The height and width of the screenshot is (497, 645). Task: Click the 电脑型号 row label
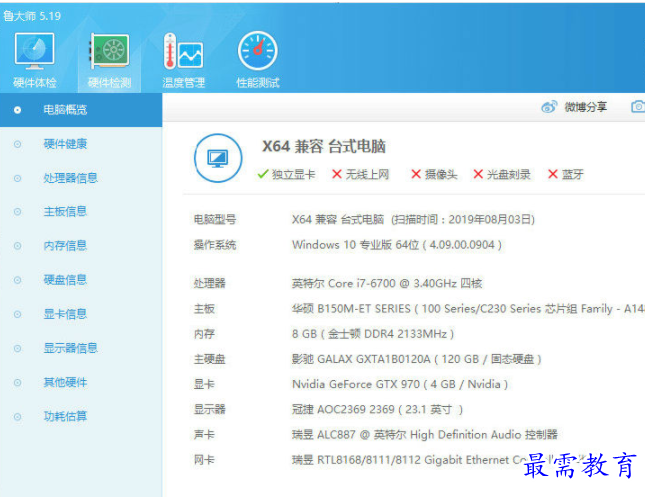(x=215, y=219)
